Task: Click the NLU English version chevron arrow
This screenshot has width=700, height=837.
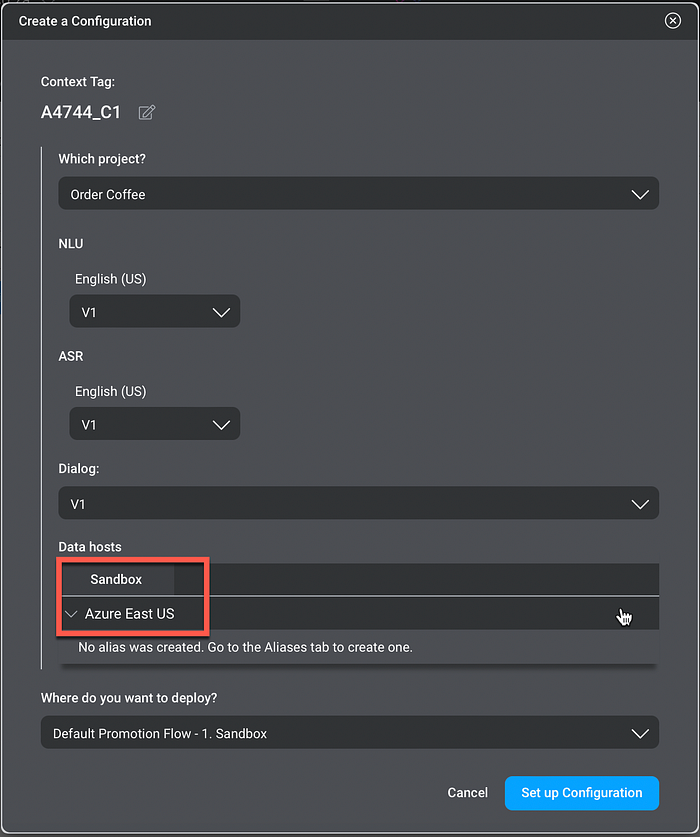Action: click(x=221, y=312)
